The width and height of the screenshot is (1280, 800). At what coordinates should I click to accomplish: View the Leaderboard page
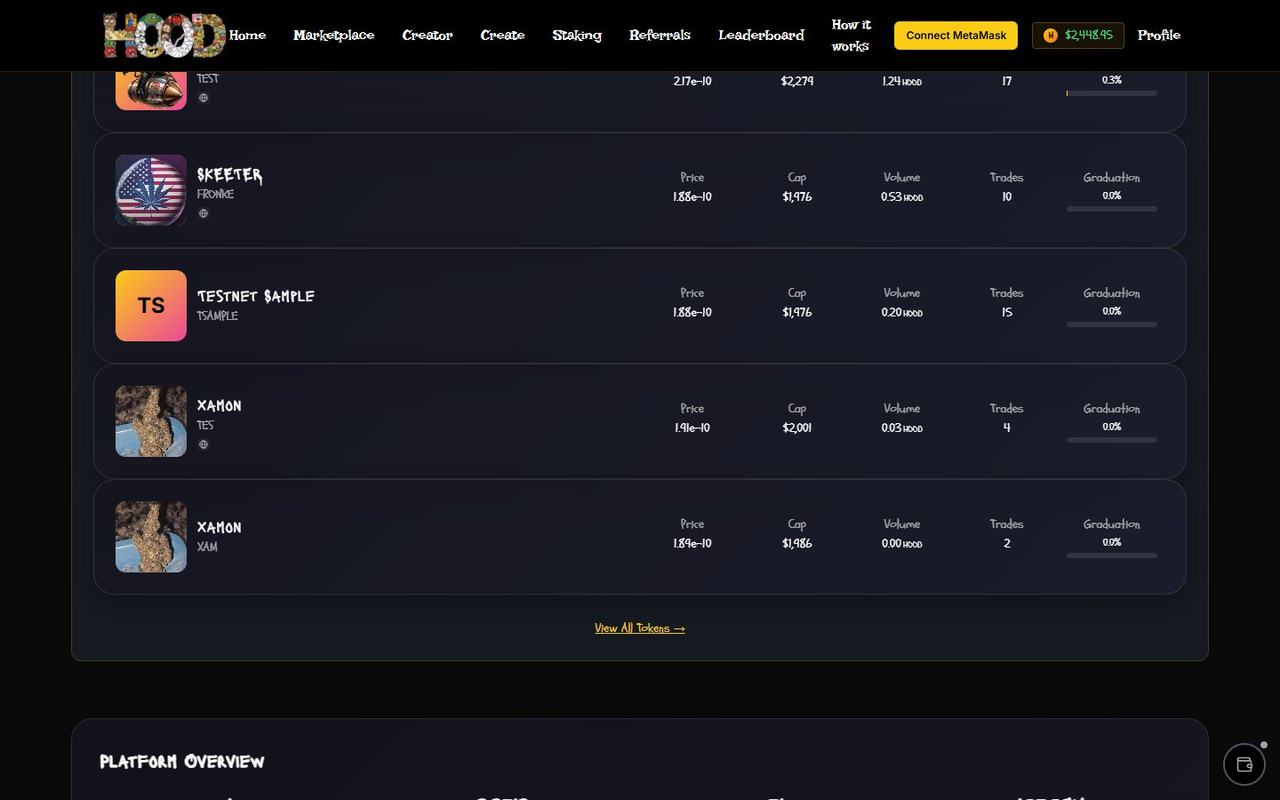point(761,35)
